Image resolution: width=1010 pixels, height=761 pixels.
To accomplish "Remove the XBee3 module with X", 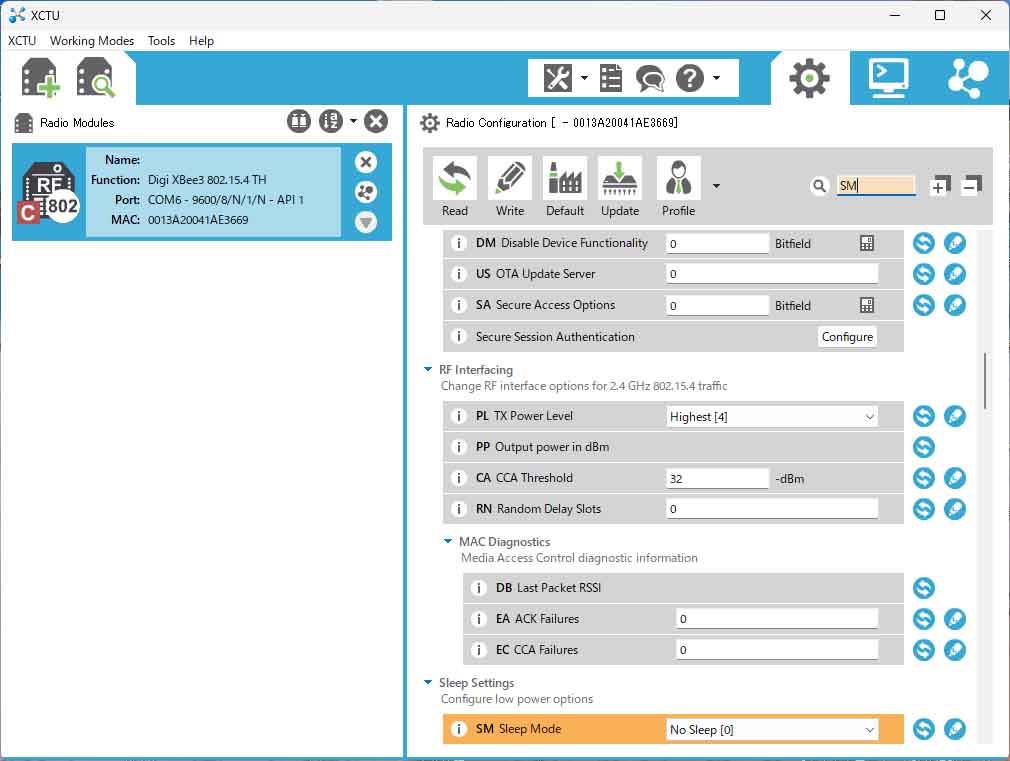I will pos(366,162).
